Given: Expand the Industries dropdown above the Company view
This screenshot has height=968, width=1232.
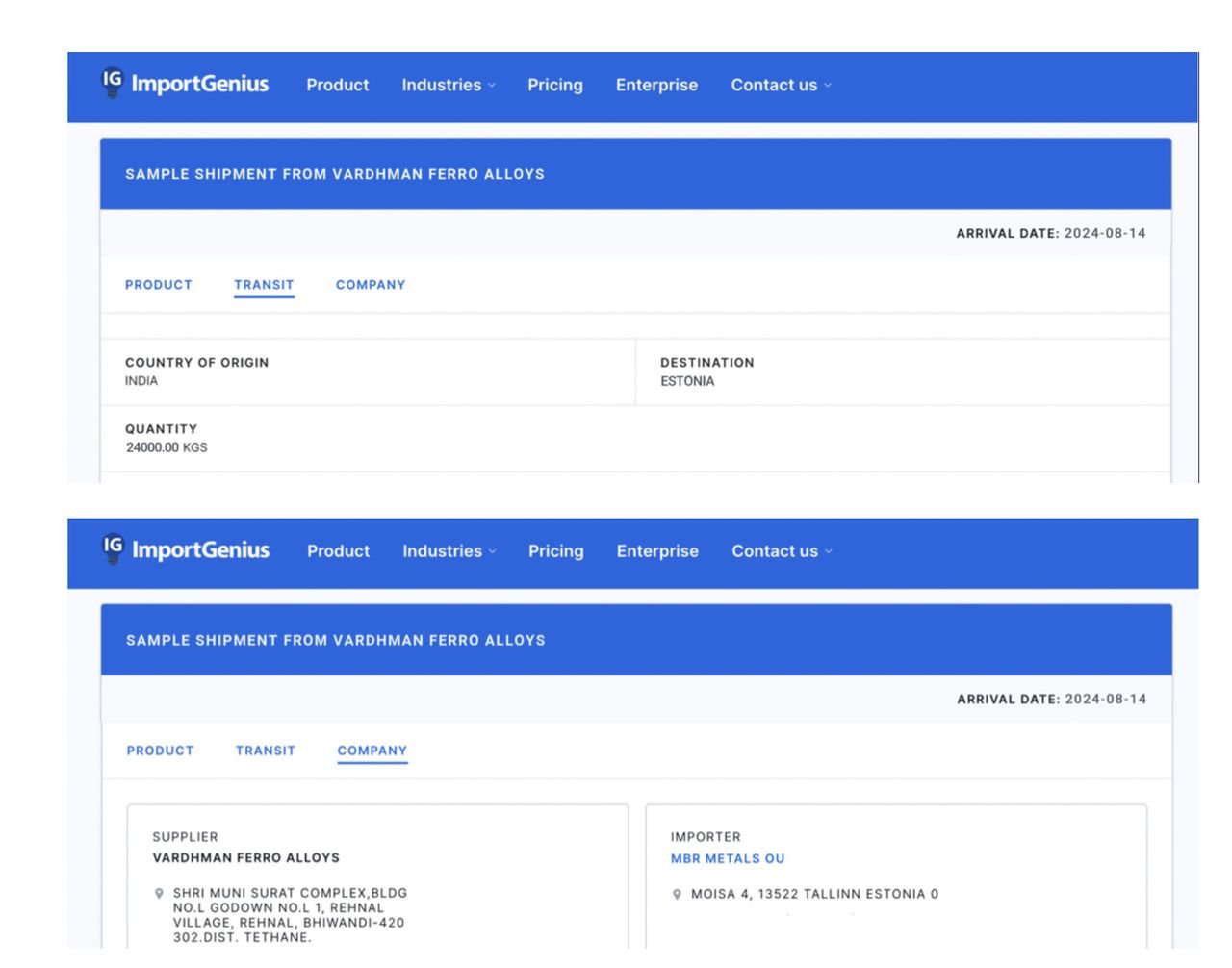Looking at the screenshot, I should coord(449,551).
